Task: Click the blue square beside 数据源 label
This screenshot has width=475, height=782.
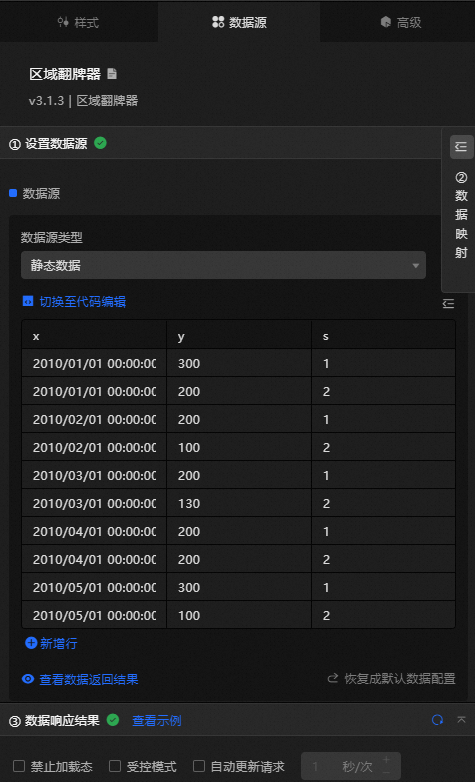Action: [13, 193]
